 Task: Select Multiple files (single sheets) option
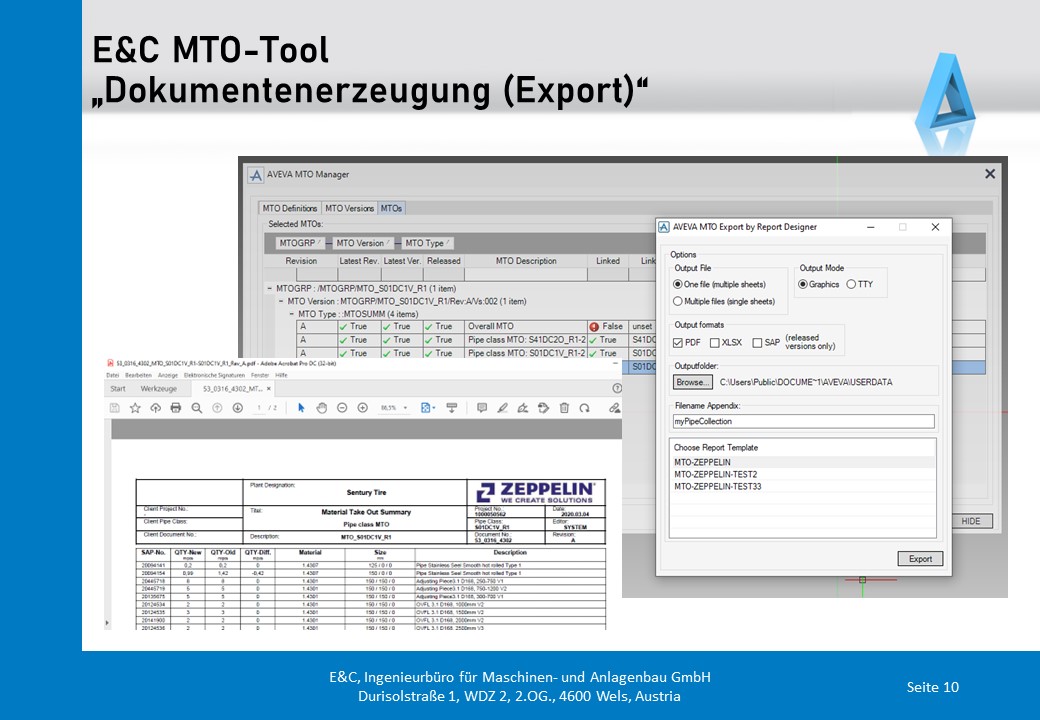pos(678,301)
